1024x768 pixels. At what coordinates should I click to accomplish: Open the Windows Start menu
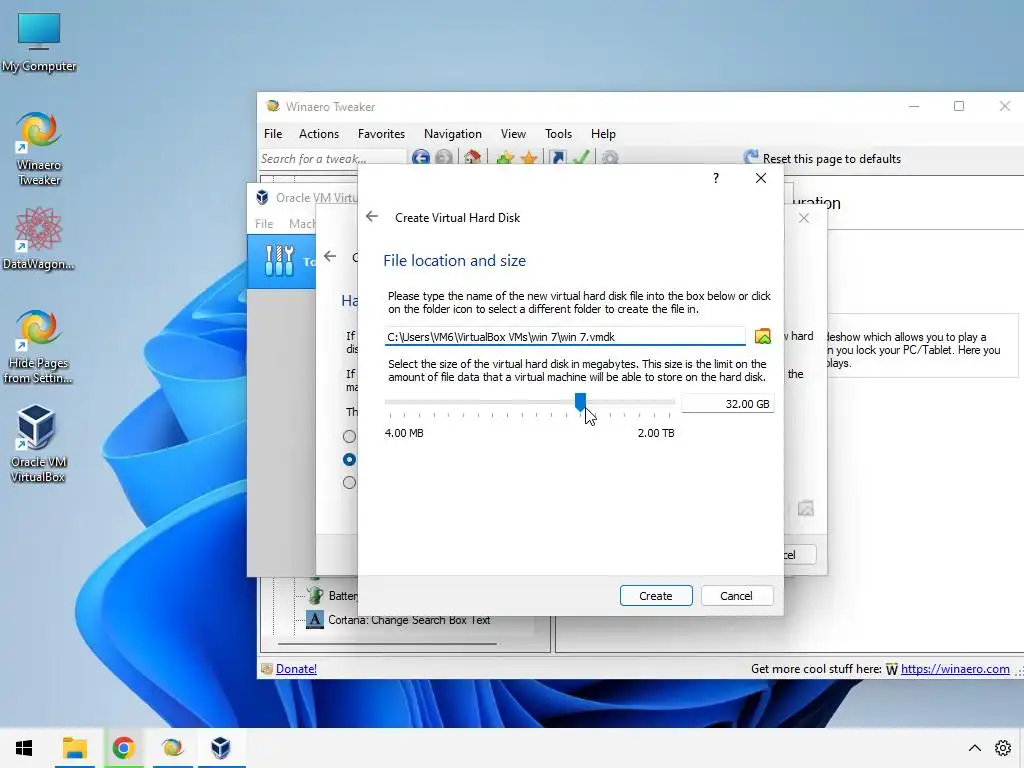tap(24, 748)
